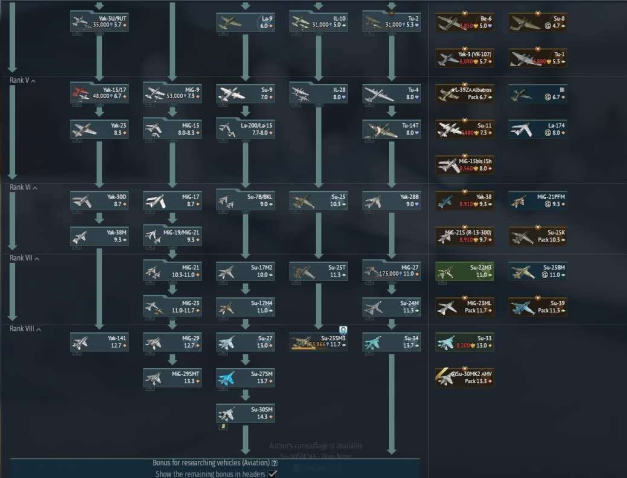Choose the Tu-4 bomber icon

(x=375, y=91)
